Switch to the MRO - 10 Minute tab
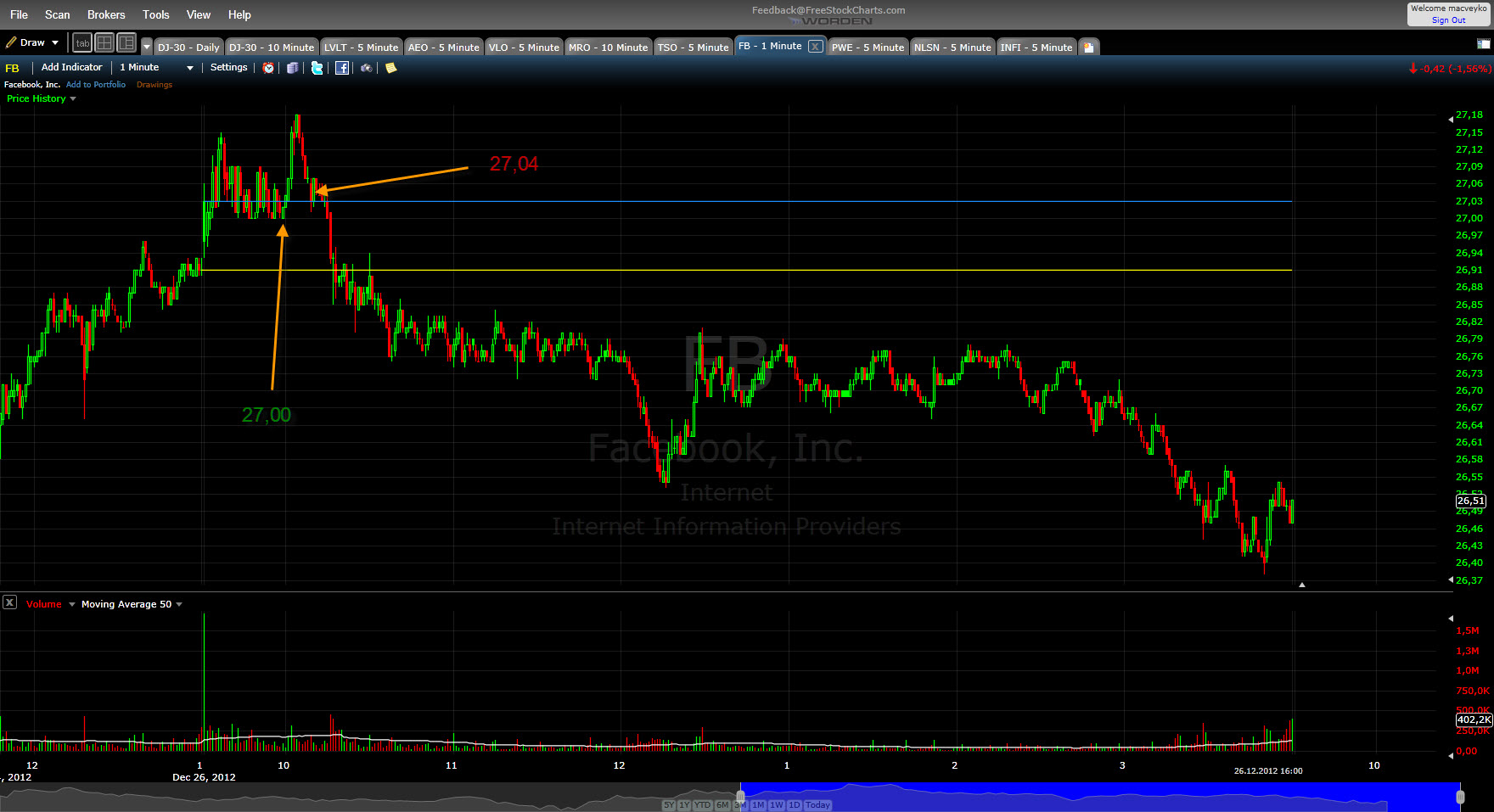 click(608, 47)
